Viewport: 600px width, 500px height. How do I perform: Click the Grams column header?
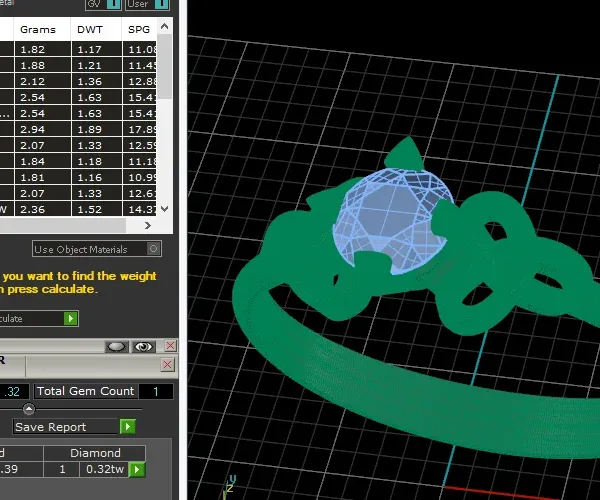(x=42, y=29)
